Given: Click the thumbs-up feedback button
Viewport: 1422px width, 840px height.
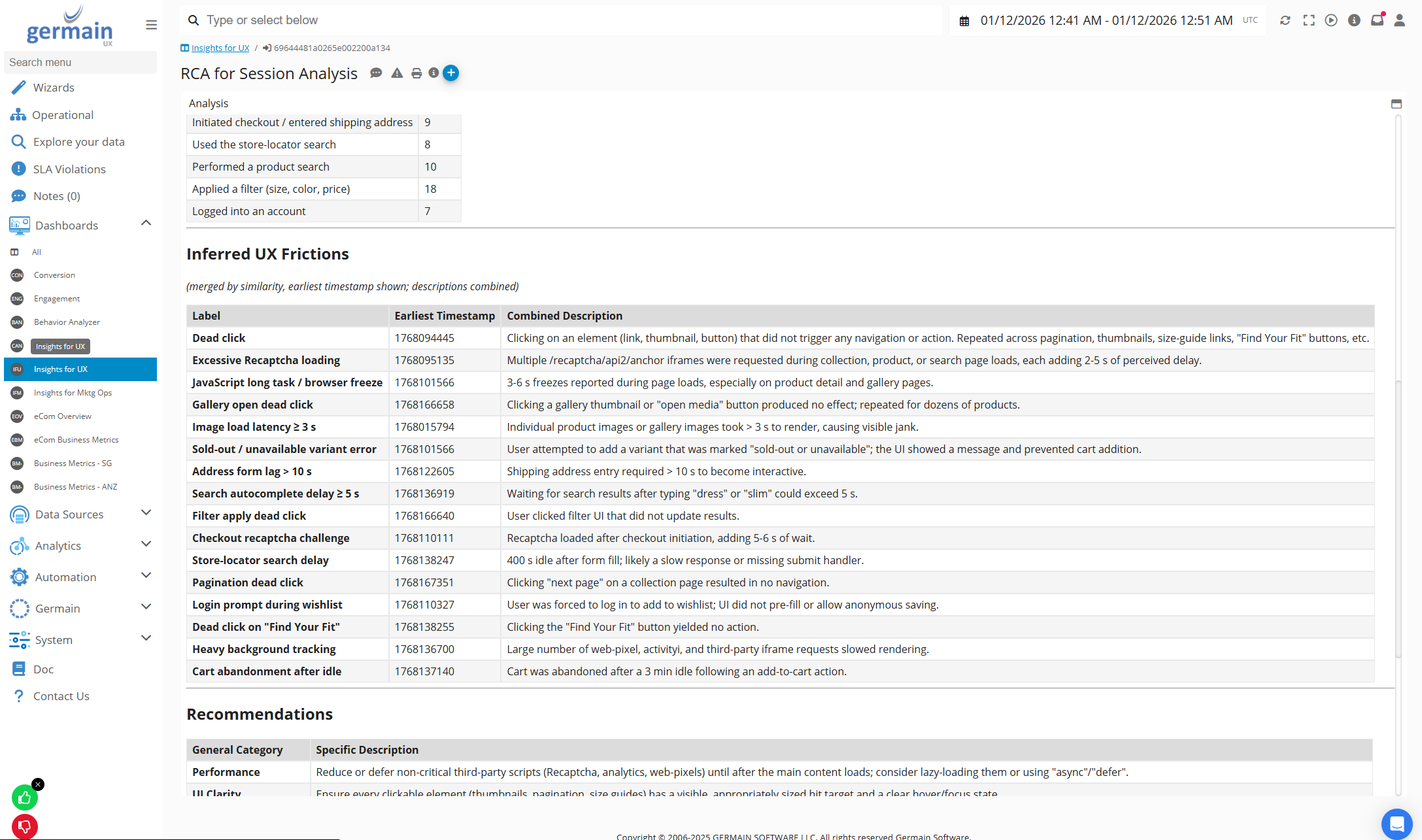Looking at the screenshot, I should [25, 798].
